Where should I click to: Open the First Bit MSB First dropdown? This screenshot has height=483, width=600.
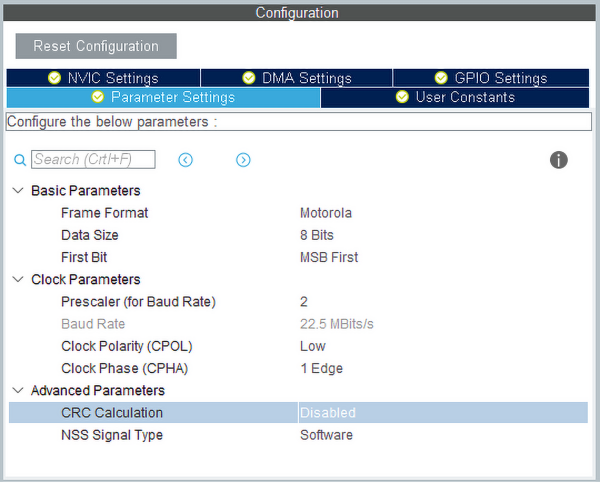[x=329, y=257]
